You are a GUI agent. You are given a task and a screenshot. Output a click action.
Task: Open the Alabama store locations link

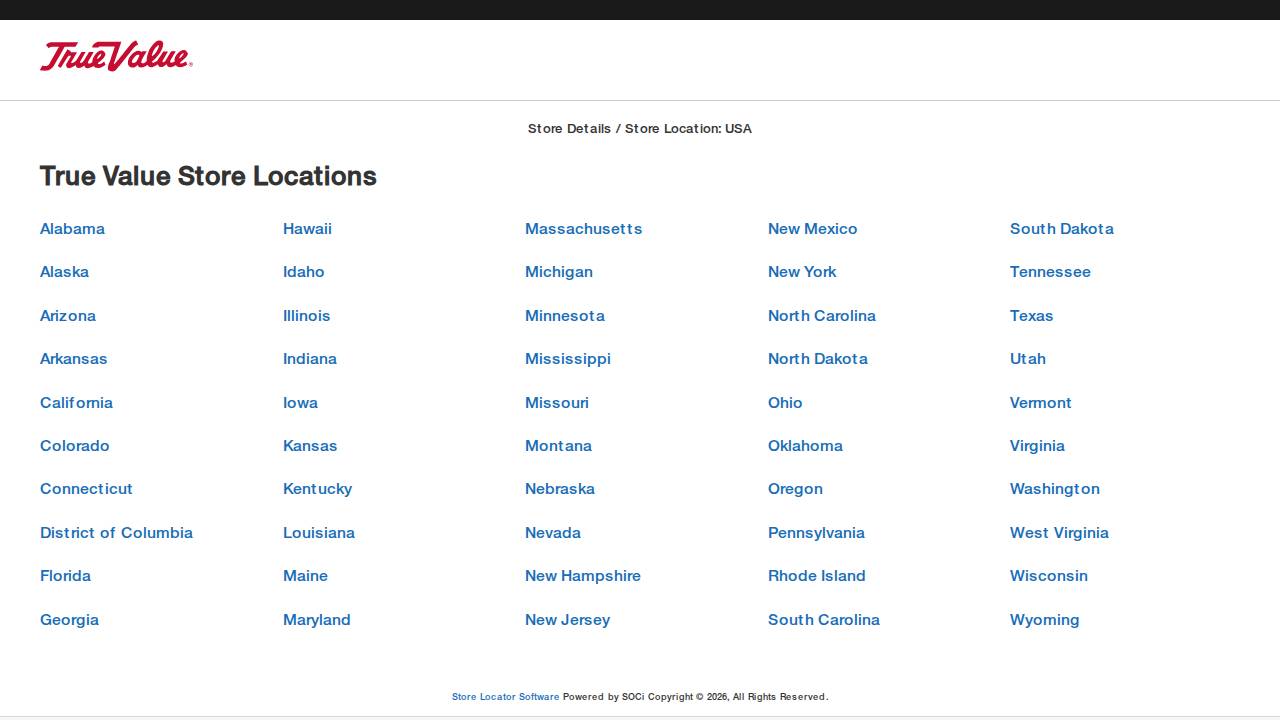(72, 228)
